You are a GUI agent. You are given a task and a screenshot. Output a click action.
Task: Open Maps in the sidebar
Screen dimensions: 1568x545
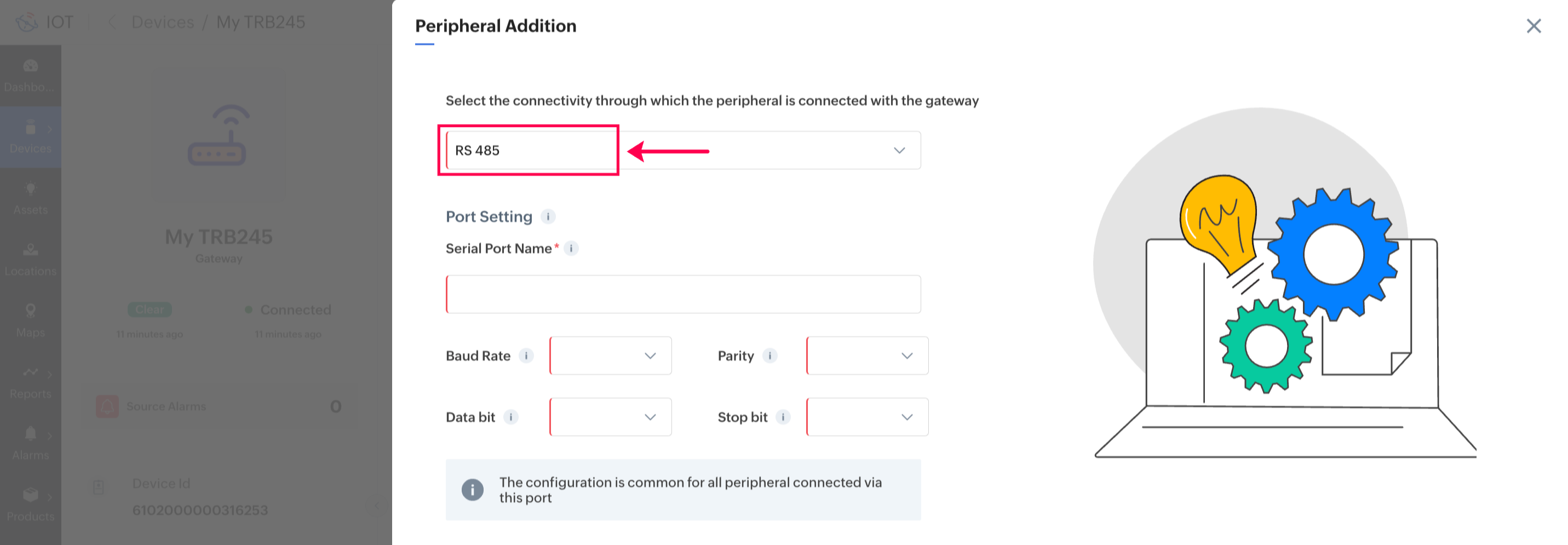pyautogui.click(x=31, y=320)
